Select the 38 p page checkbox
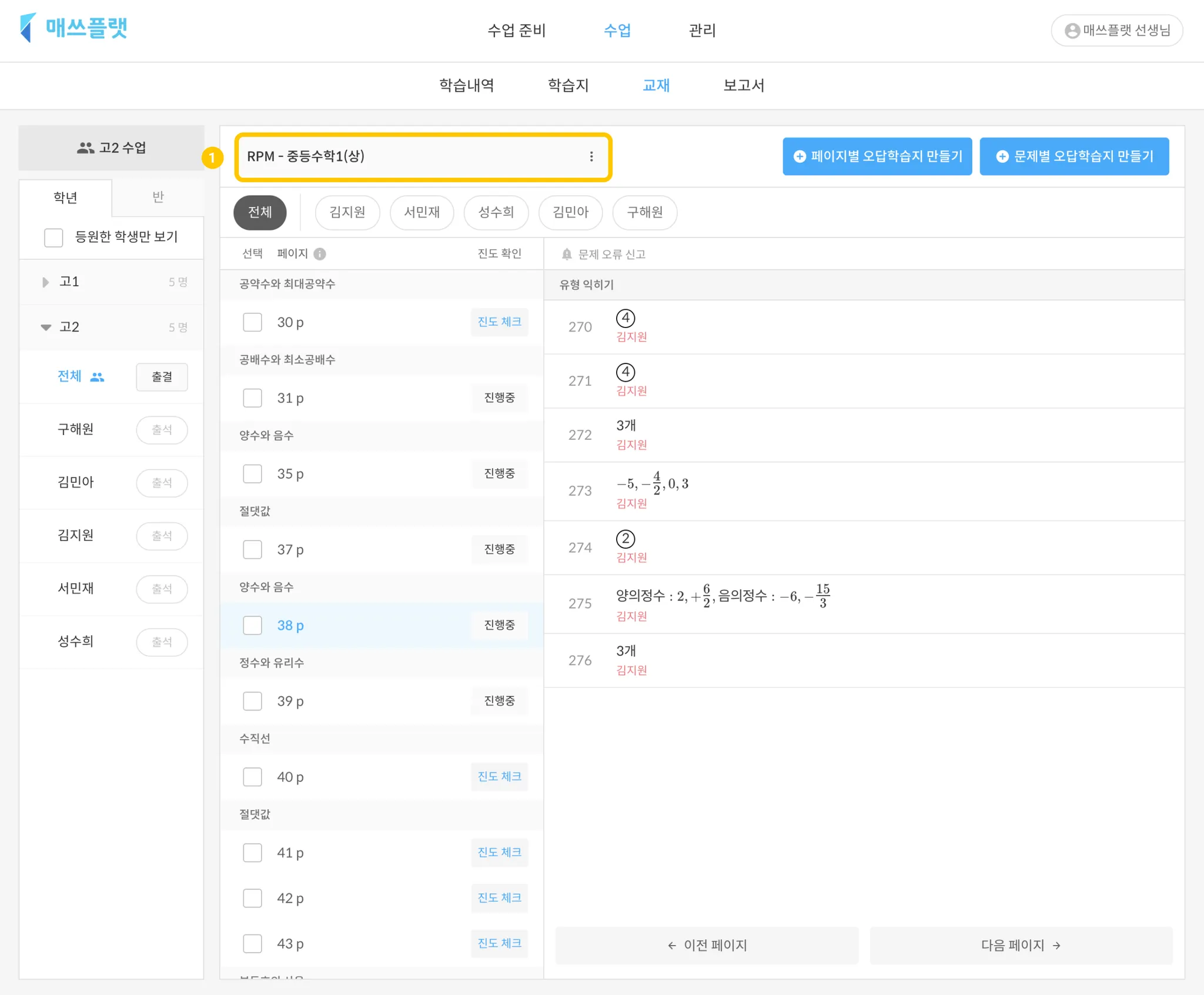The height and width of the screenshot is (995, 1204). coord(252,625)
